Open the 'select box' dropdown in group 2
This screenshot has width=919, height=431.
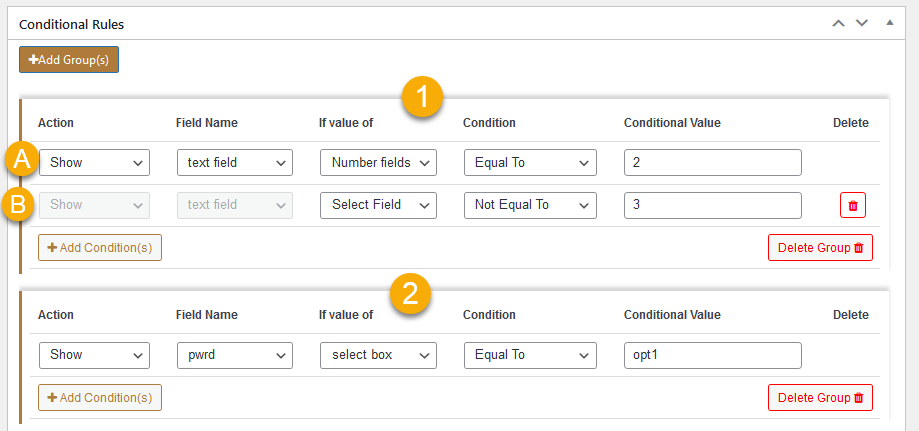click(378, 355)
